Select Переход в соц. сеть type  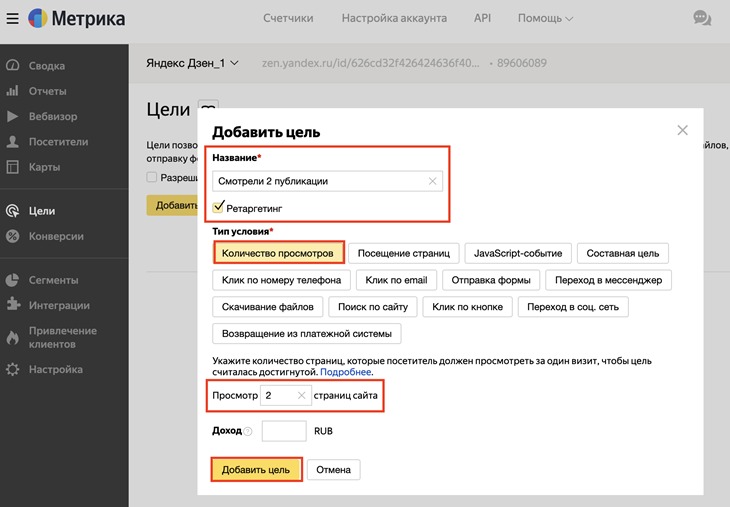pos(573,307)
